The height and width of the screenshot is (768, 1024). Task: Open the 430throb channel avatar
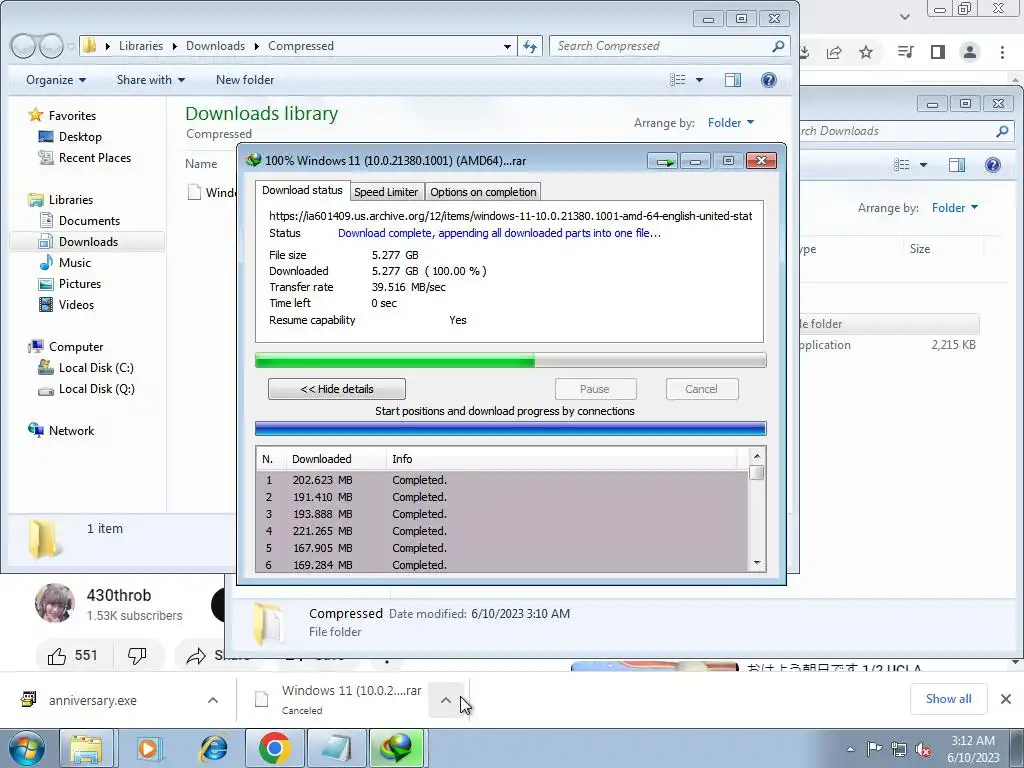55,603
